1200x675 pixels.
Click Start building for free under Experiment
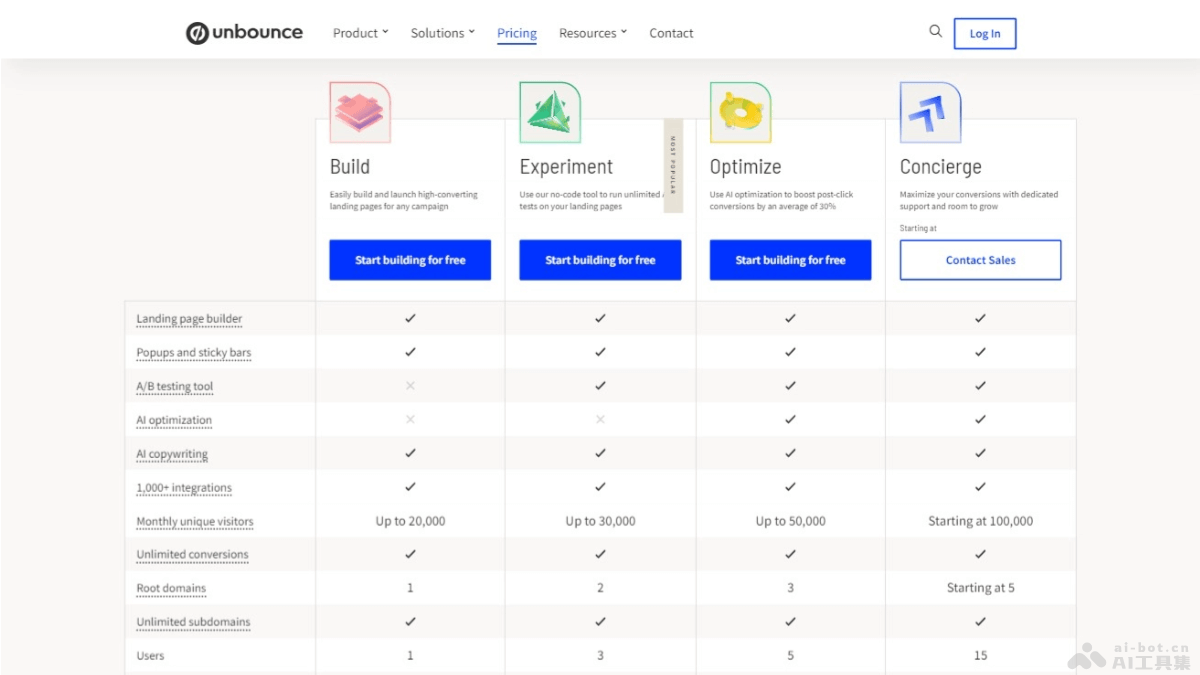600,259
